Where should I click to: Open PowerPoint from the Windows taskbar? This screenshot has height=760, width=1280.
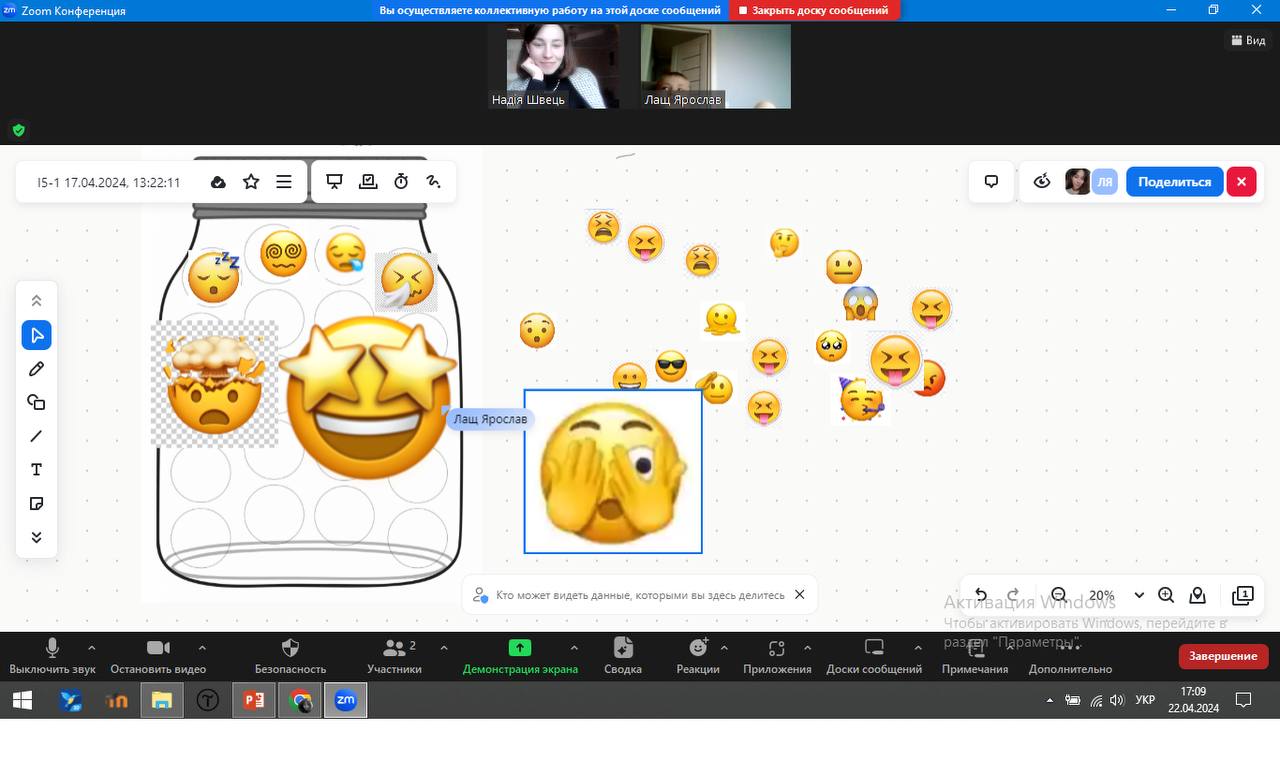pyautogui.click(x=254, y=701)
